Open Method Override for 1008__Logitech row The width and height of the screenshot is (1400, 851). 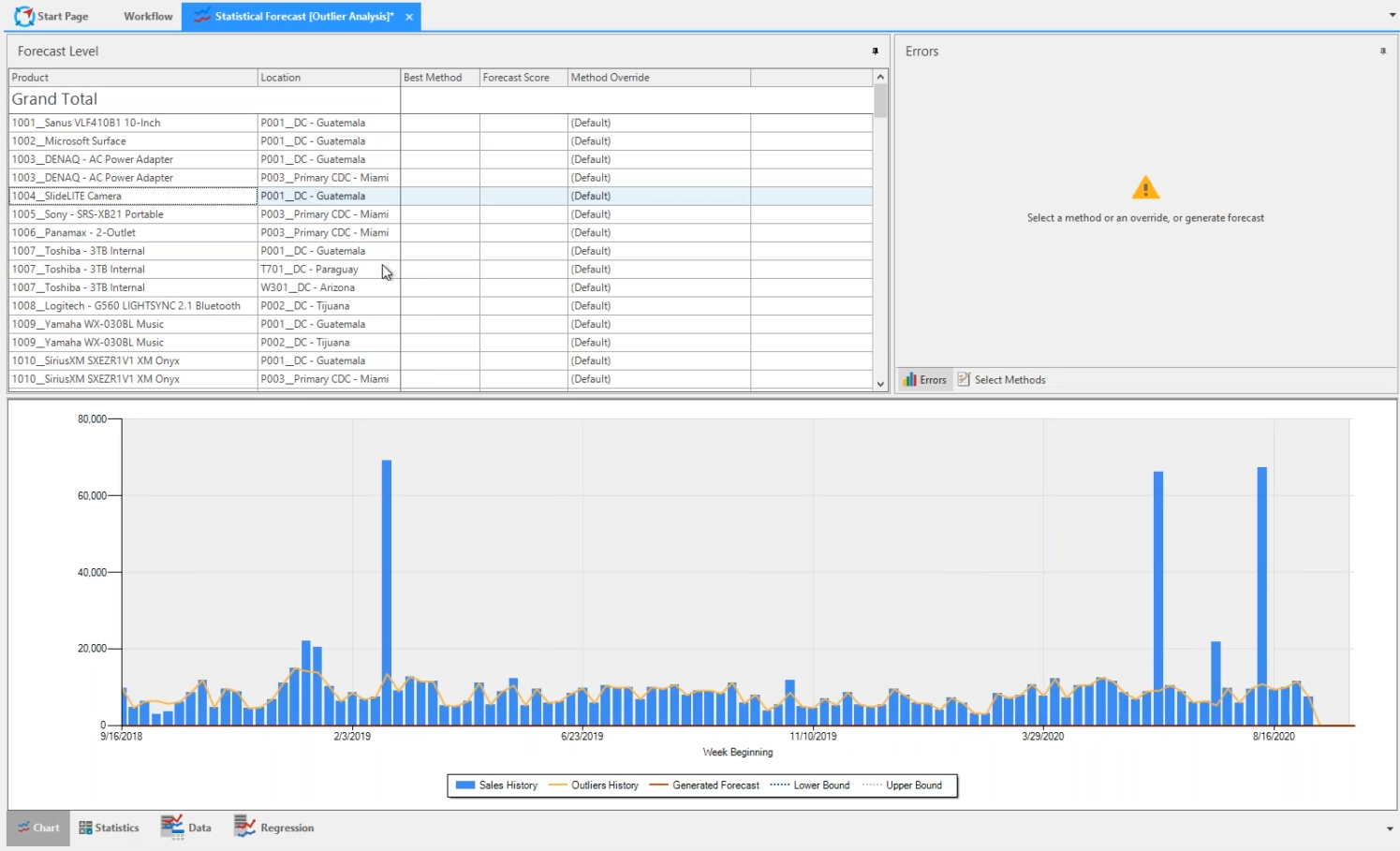659,306
